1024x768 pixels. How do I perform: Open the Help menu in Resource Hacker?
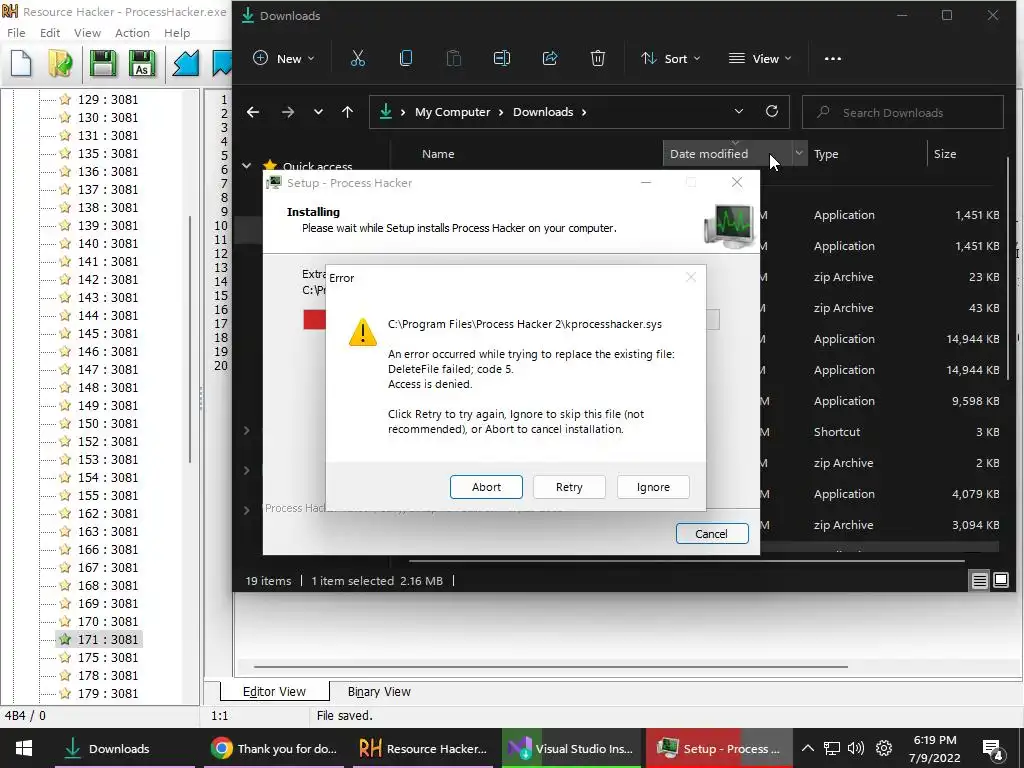point(176,33)
